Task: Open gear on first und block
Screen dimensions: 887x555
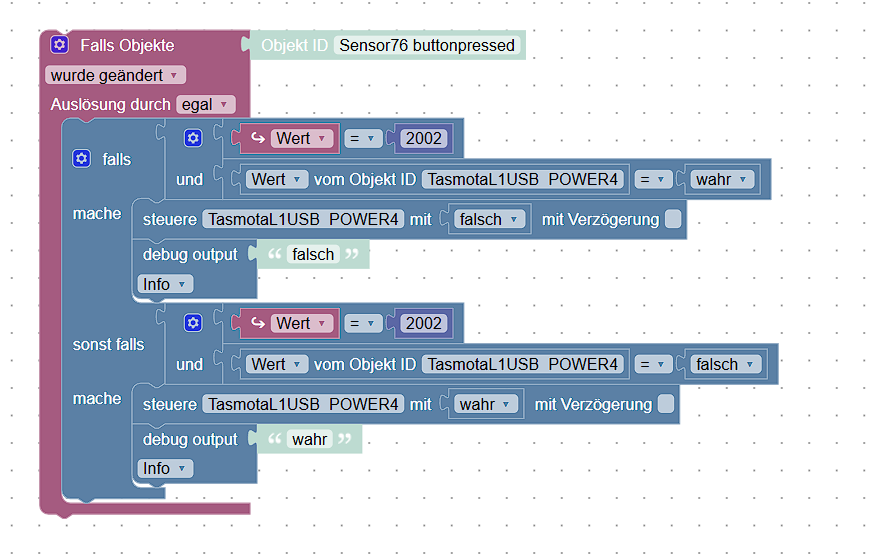Action: pyautogui.click(x=193, y=138)
